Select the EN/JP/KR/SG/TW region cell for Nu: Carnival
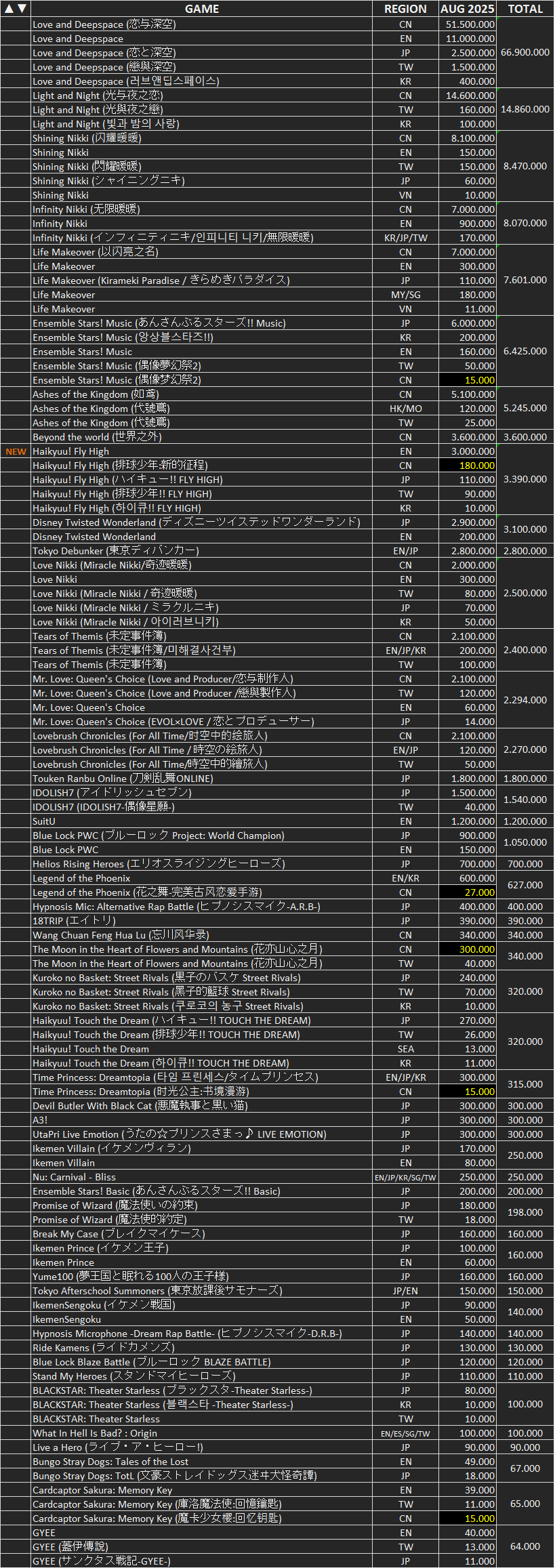 coord(405,1177)
